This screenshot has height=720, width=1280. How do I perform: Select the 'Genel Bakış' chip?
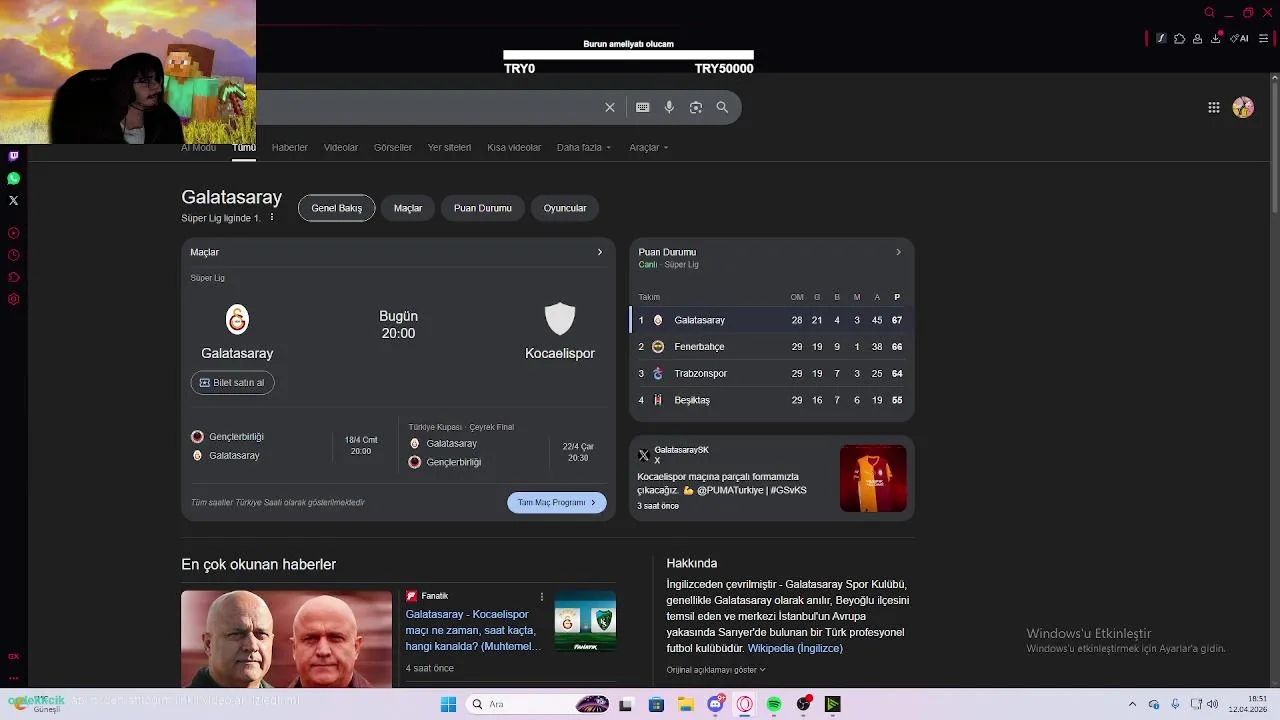[336, 208]
